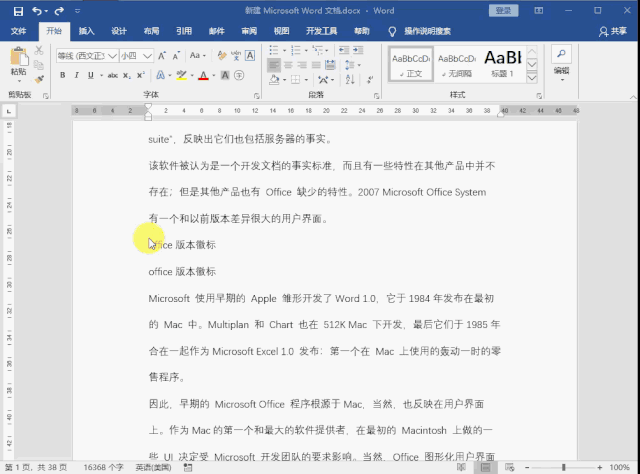This screenshot has width=640, height=474.
Task: Switch to the 布局 tab
Action: point(151,31)
